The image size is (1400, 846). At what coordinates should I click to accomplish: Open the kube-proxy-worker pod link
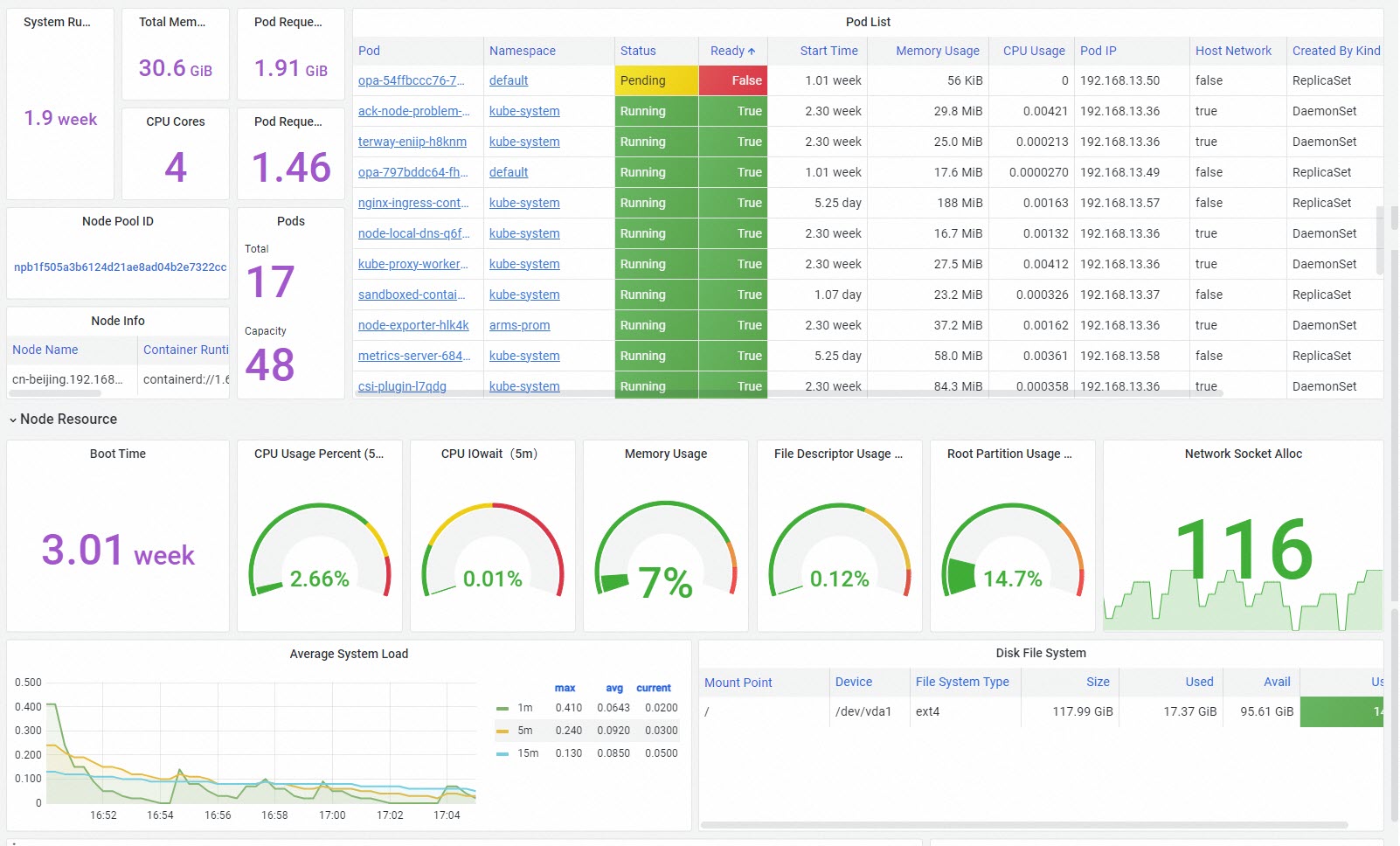412,264
